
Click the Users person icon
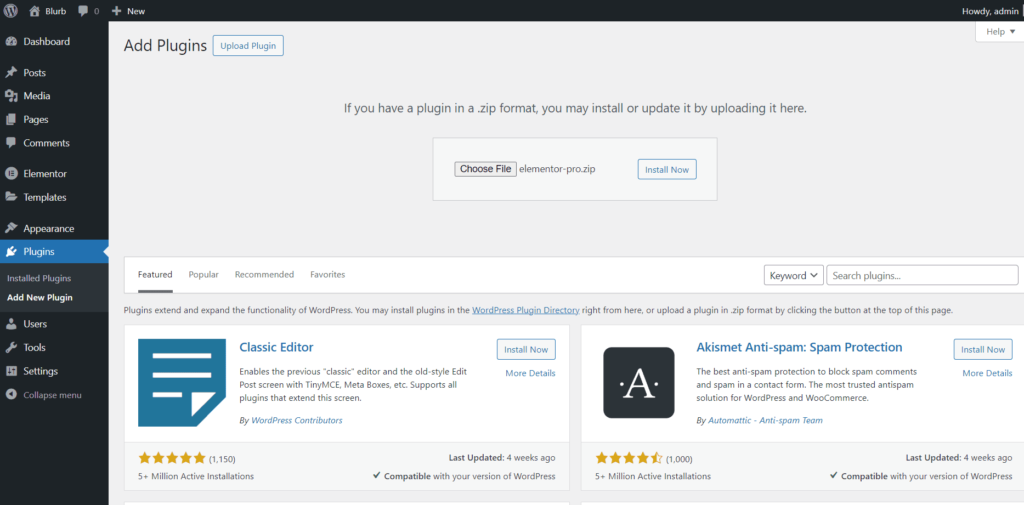(x=11, y=324)
